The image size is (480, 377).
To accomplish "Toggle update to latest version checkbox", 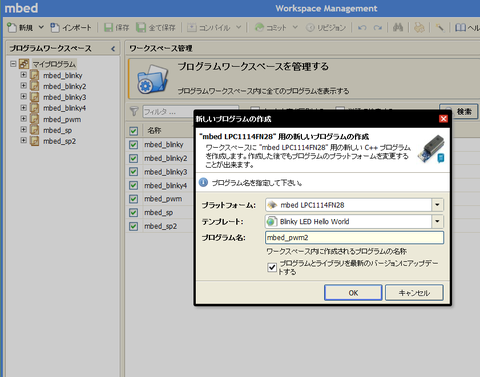I will tap(272, 267).
